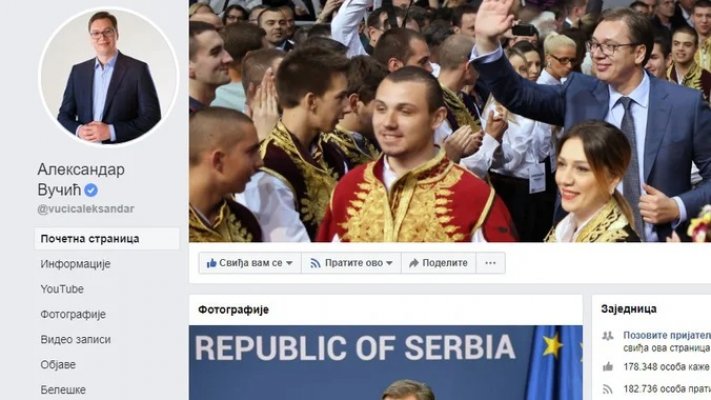Image resolution: width=711 pixels, height=400 pixels.
Task: Click the RSS feed icon on Пратите ово
Action: 315,263
